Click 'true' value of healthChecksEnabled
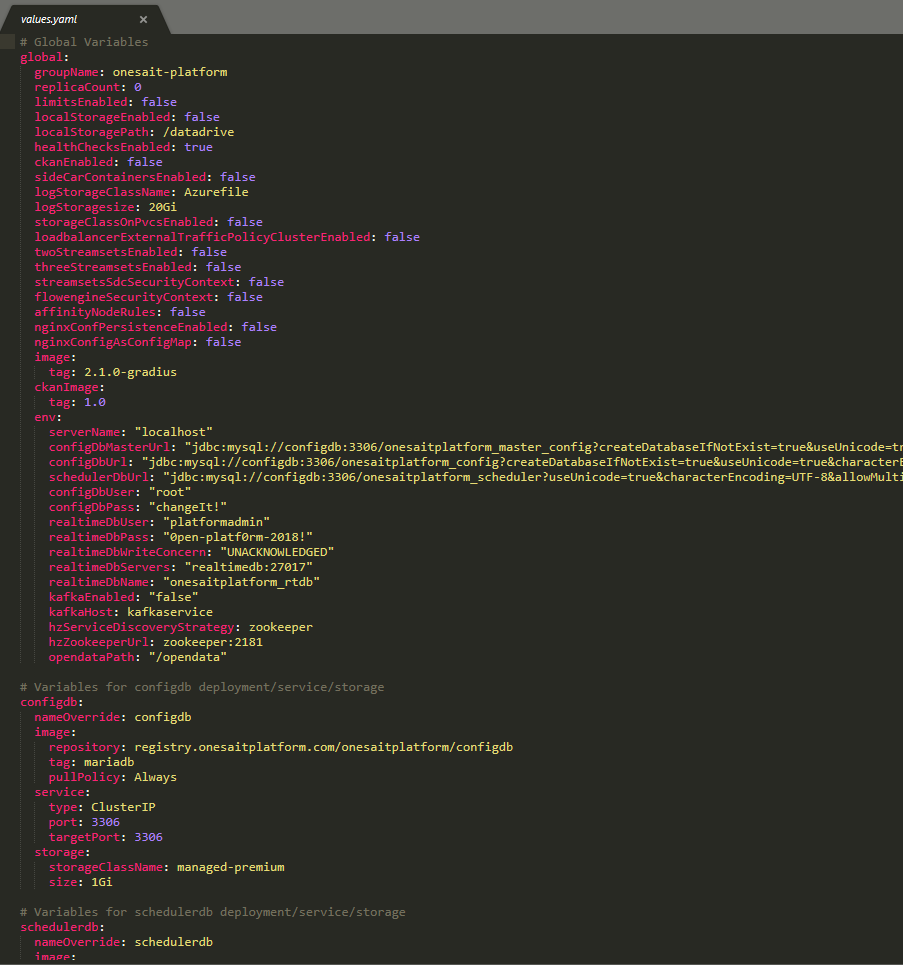This screenshot has height=965, width=903. [198, 146]
